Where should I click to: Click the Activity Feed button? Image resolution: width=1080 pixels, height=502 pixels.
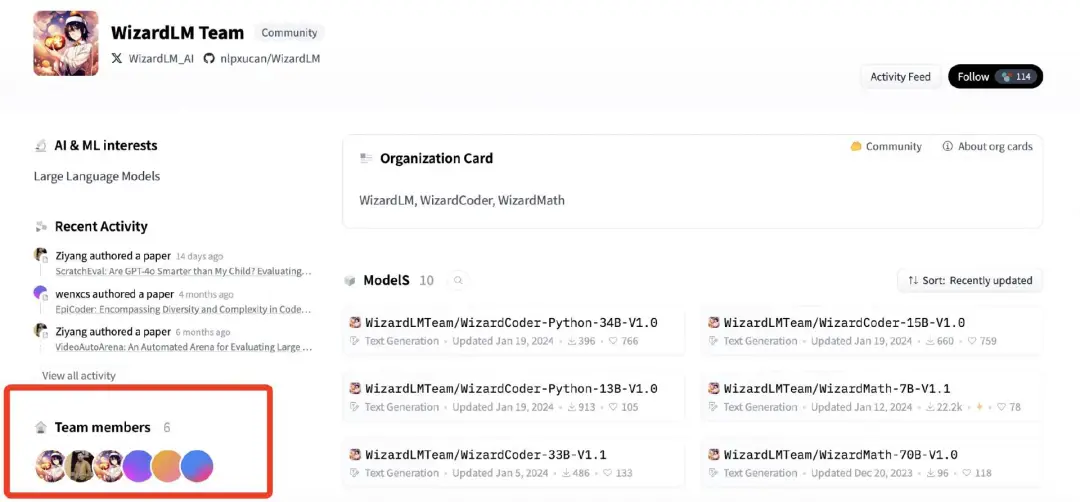[900, 77]
